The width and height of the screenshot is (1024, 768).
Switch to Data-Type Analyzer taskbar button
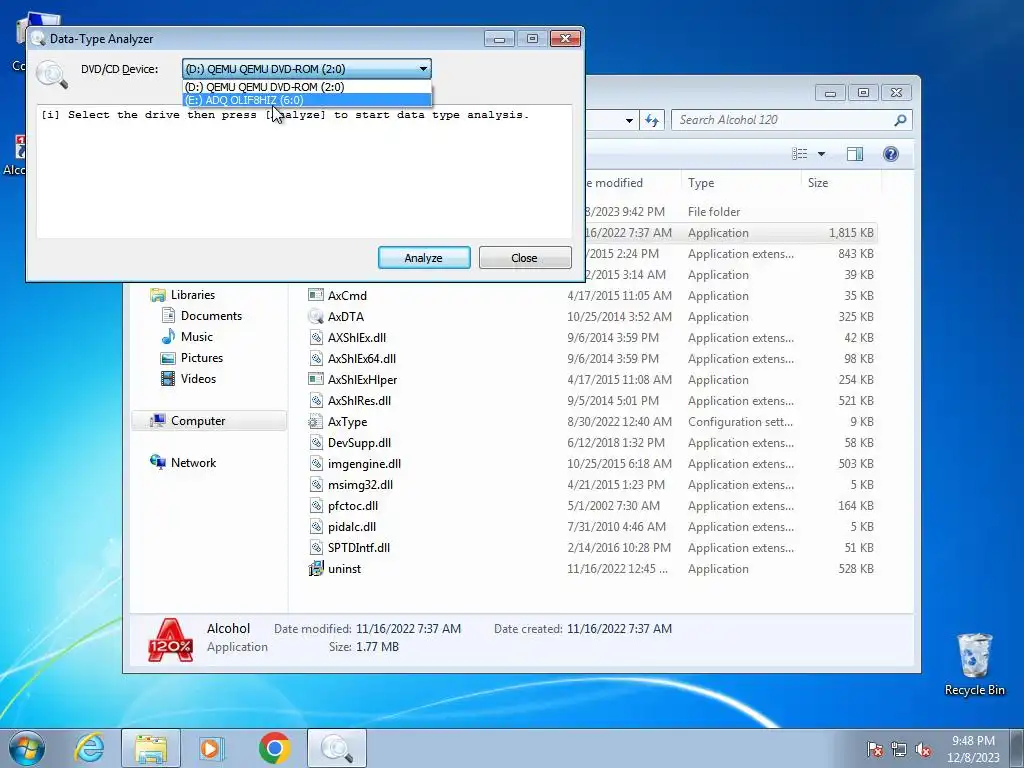(x=337, y=748)
